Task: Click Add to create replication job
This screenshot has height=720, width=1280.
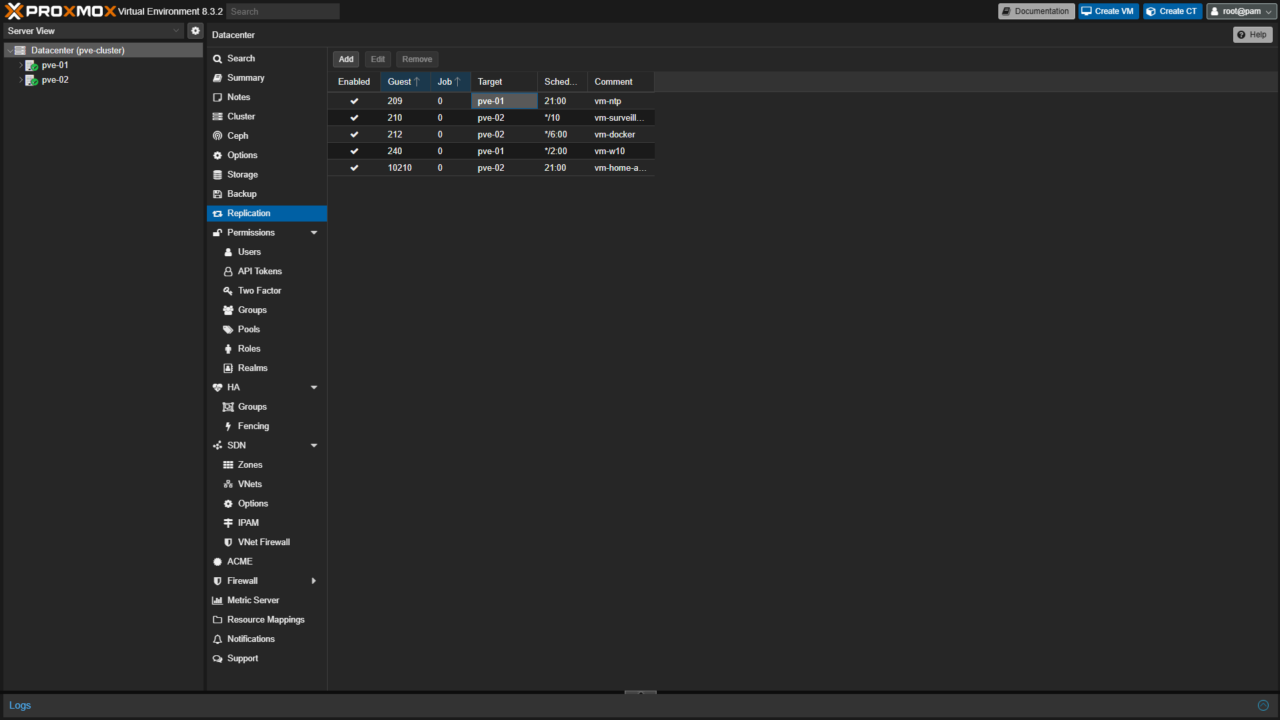Action: [x=346, y=59]
